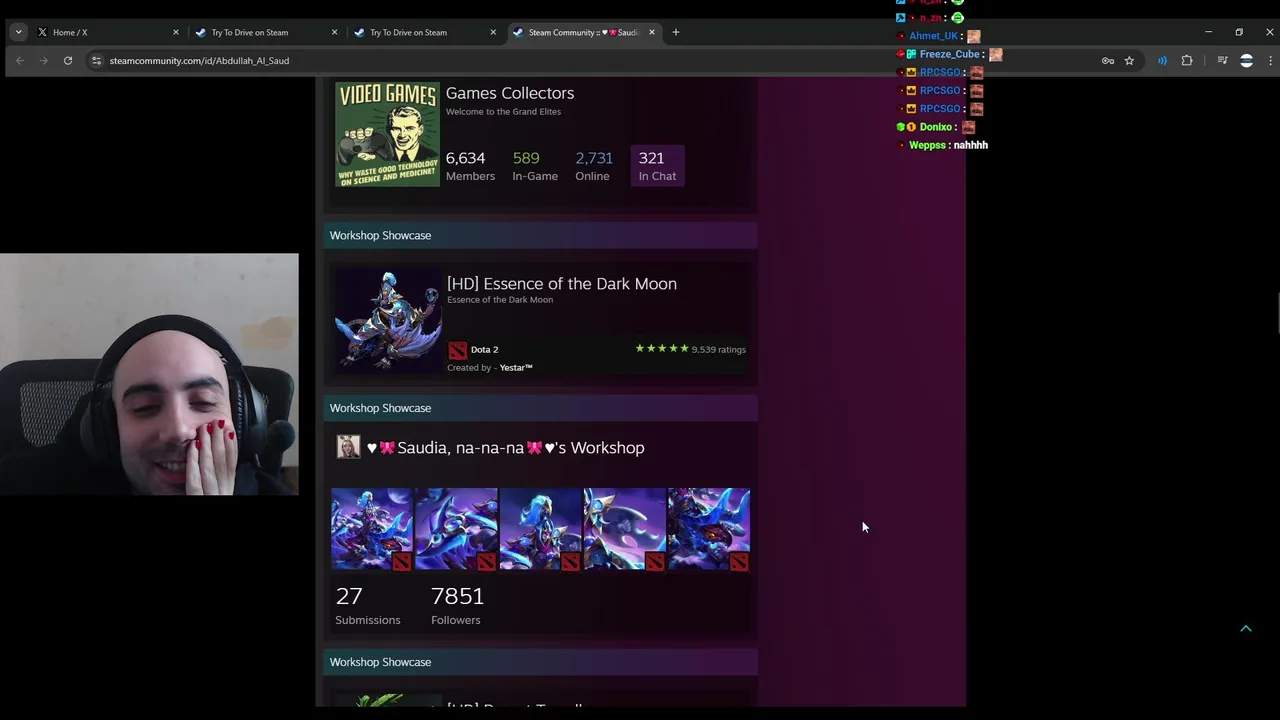The width and height of the screenshot is (1280, 720).
Task: Click the '9,539 ratings' text
Action: 718,350
